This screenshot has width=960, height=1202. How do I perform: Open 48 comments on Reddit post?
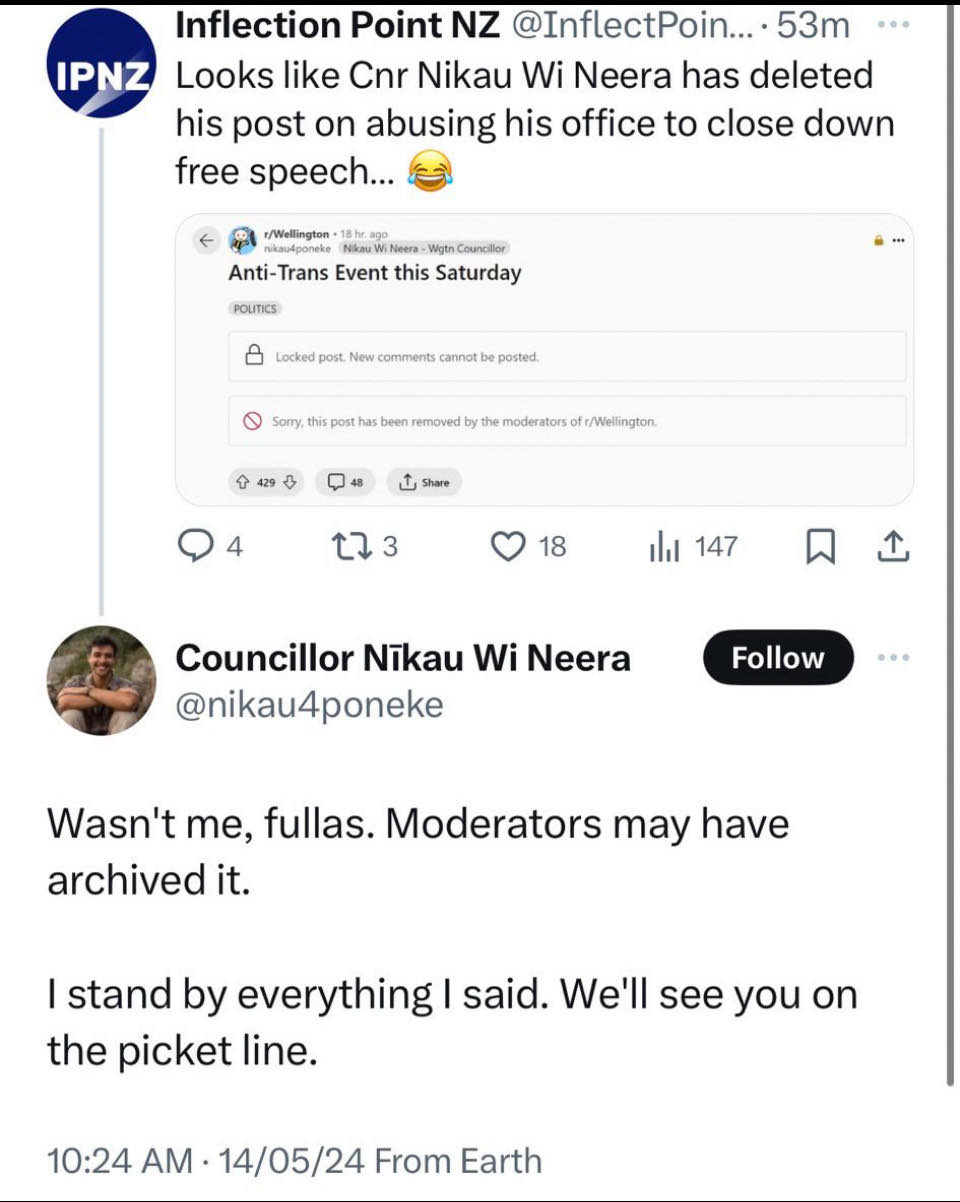pyautogui.click(x=345, y=483)
